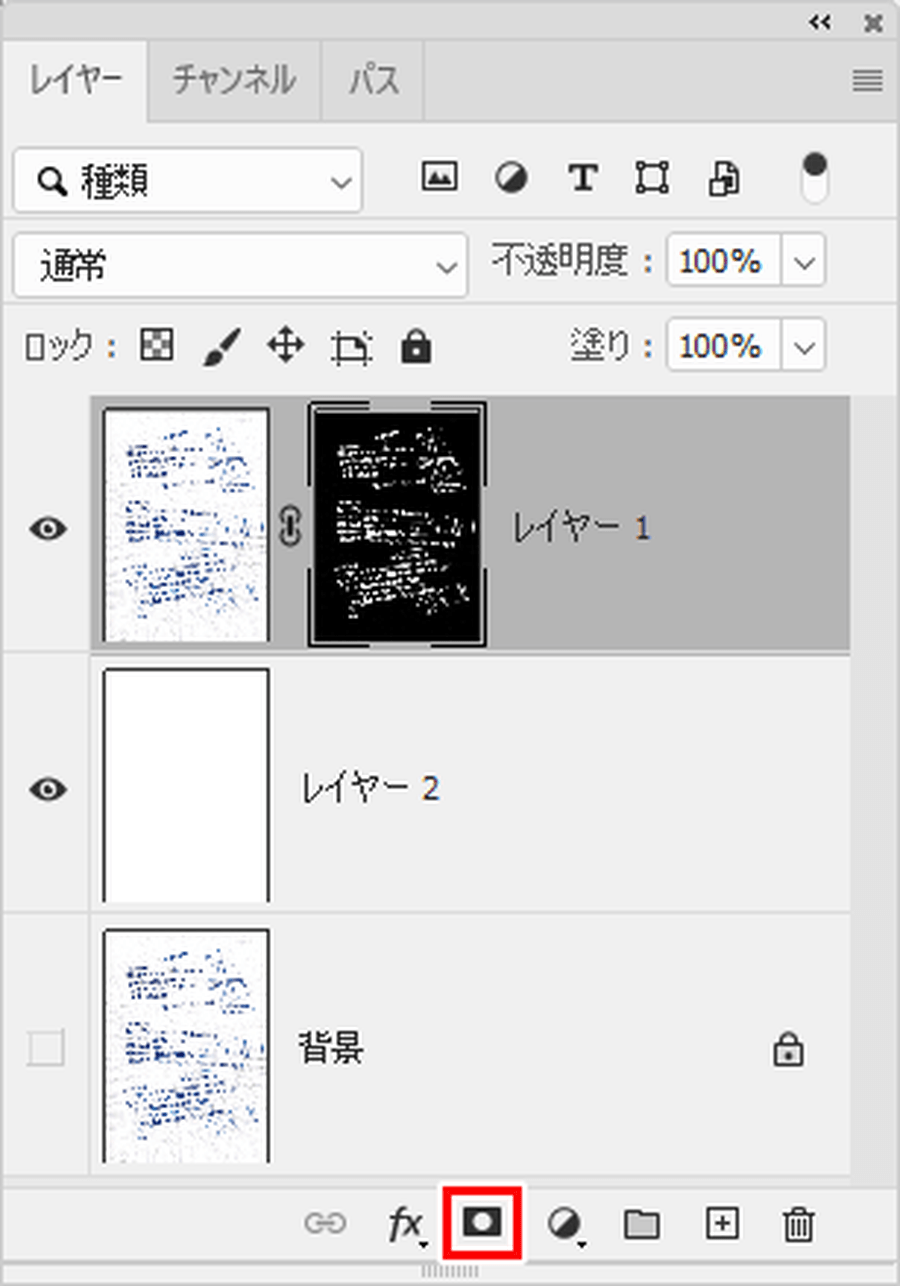Show 背景 layer via empty visibility box
This screenshot has height=1286, width=900.
[x=46, y=1049]
